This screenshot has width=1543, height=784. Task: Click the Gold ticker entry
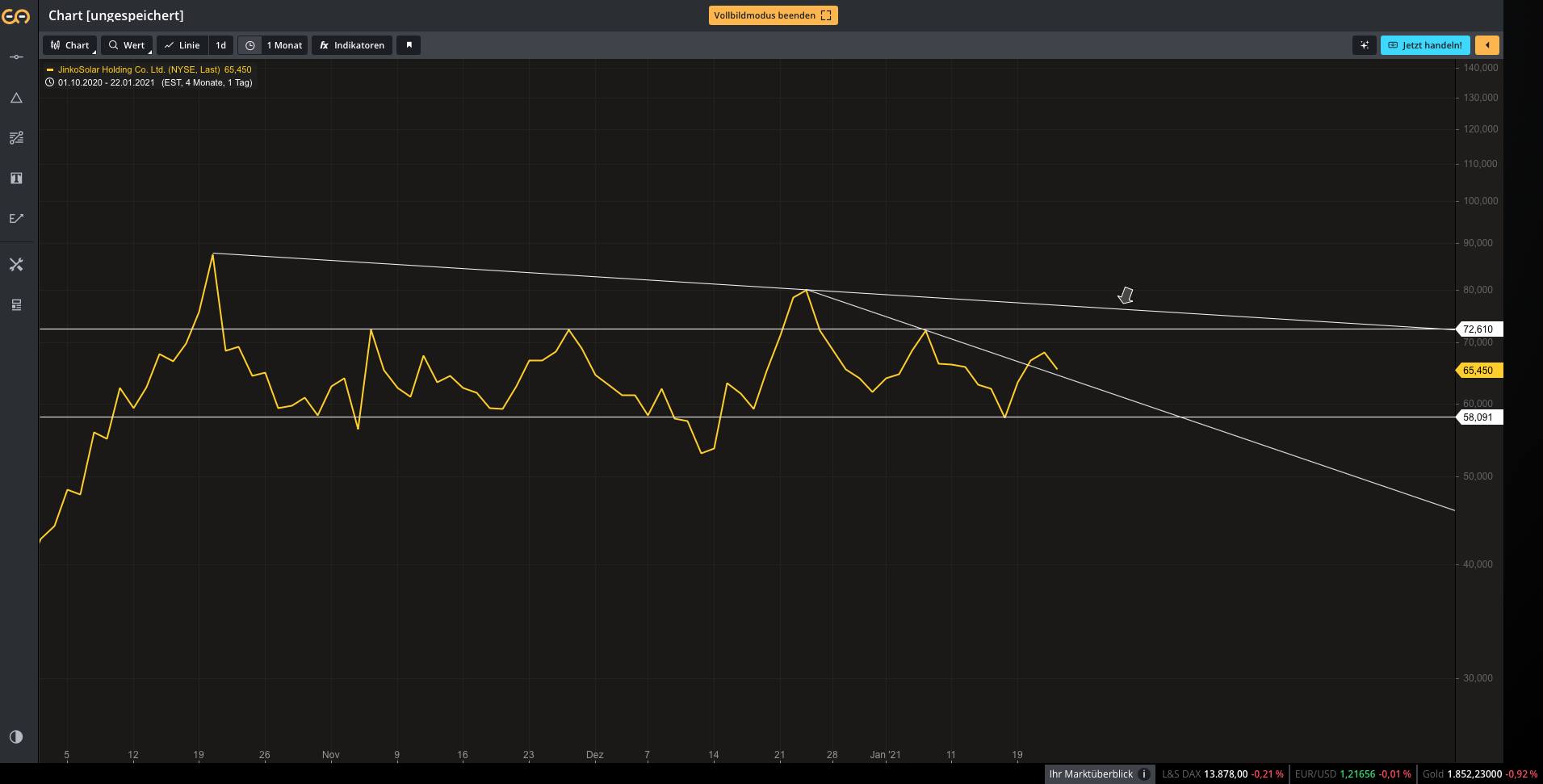1480,774
